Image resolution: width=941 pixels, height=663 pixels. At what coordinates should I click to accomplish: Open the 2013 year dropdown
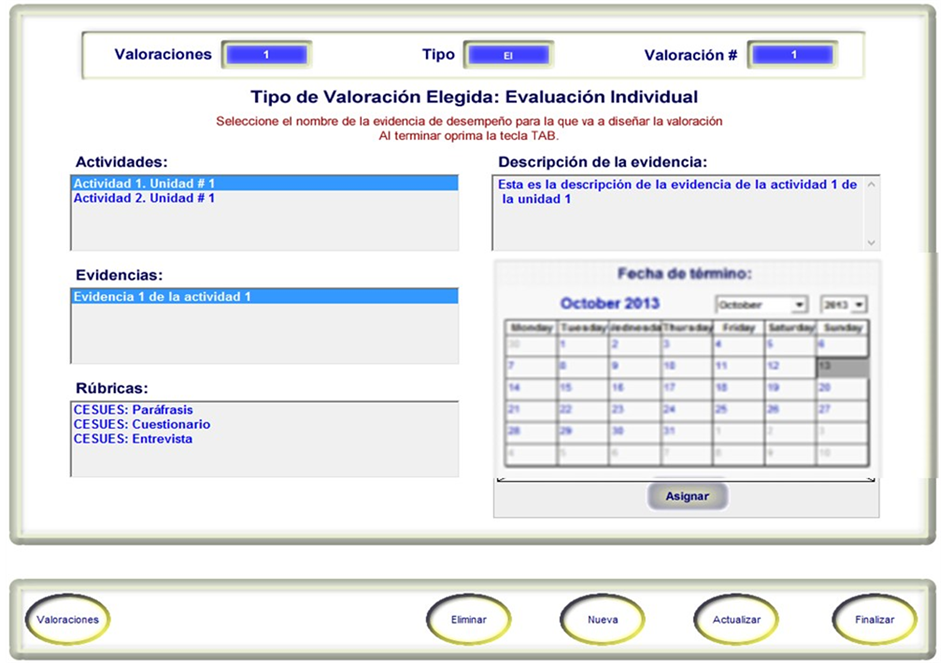(843, 304)
